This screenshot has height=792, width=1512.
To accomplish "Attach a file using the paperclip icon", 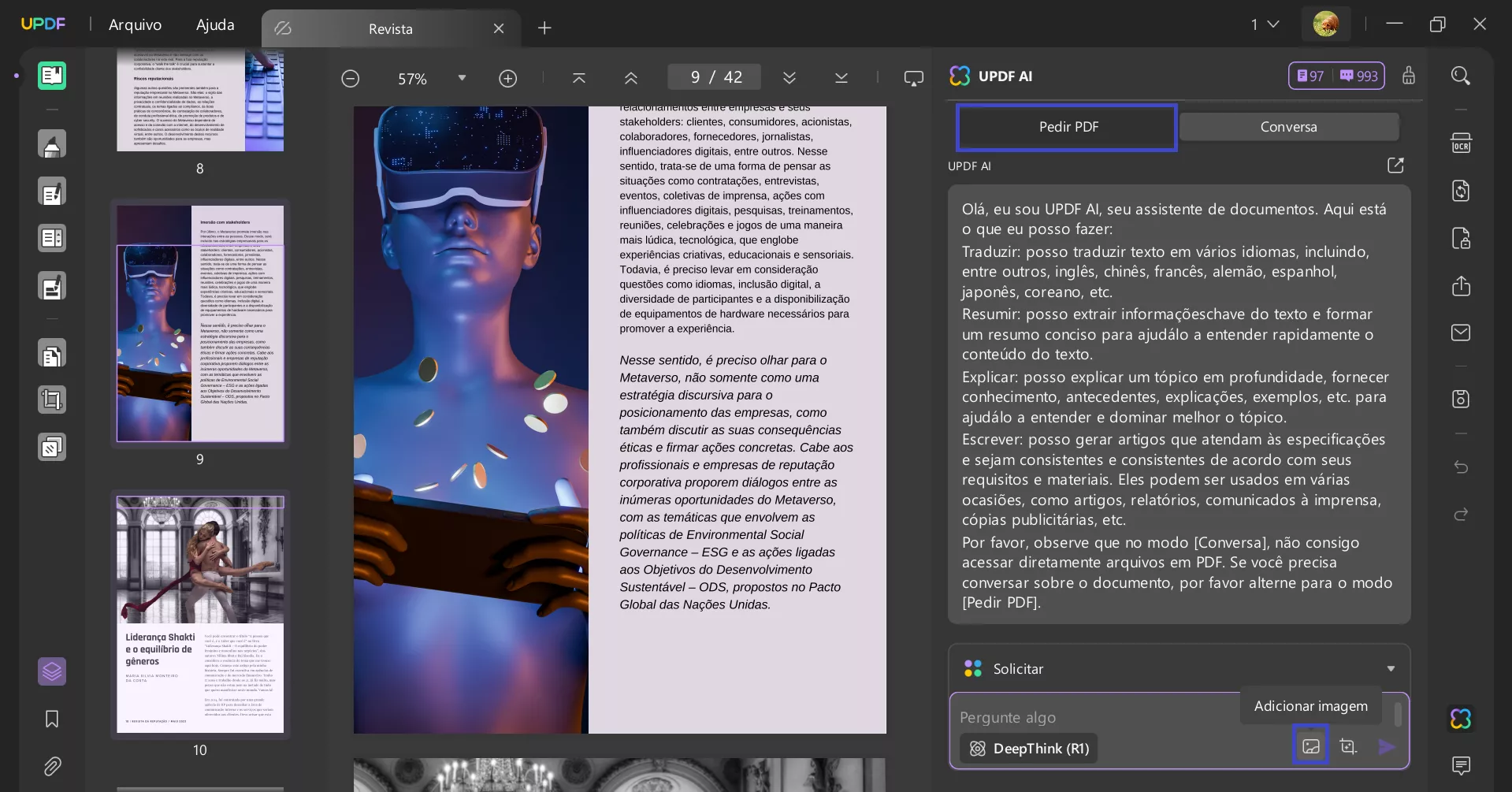I will click(52, 766).
